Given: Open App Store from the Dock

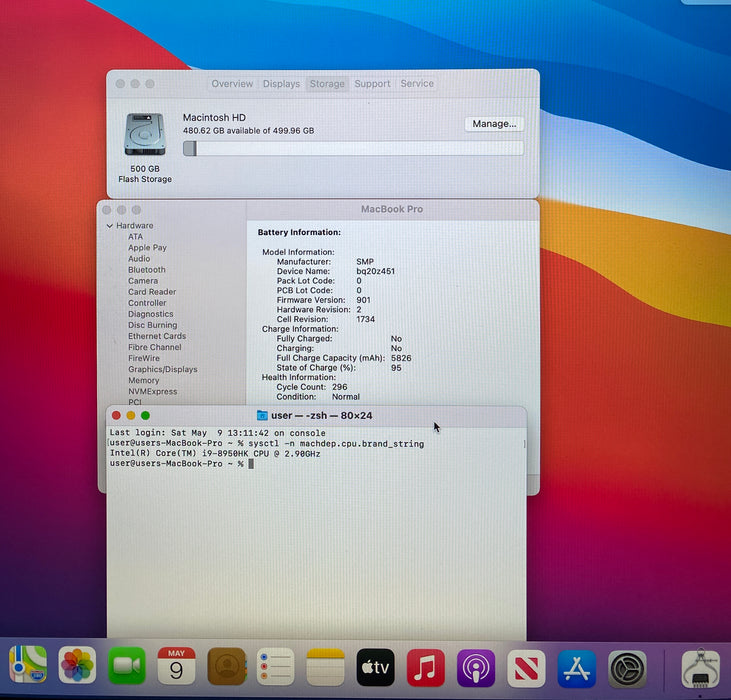Looking at the screenshot, I should pos(577,669).
